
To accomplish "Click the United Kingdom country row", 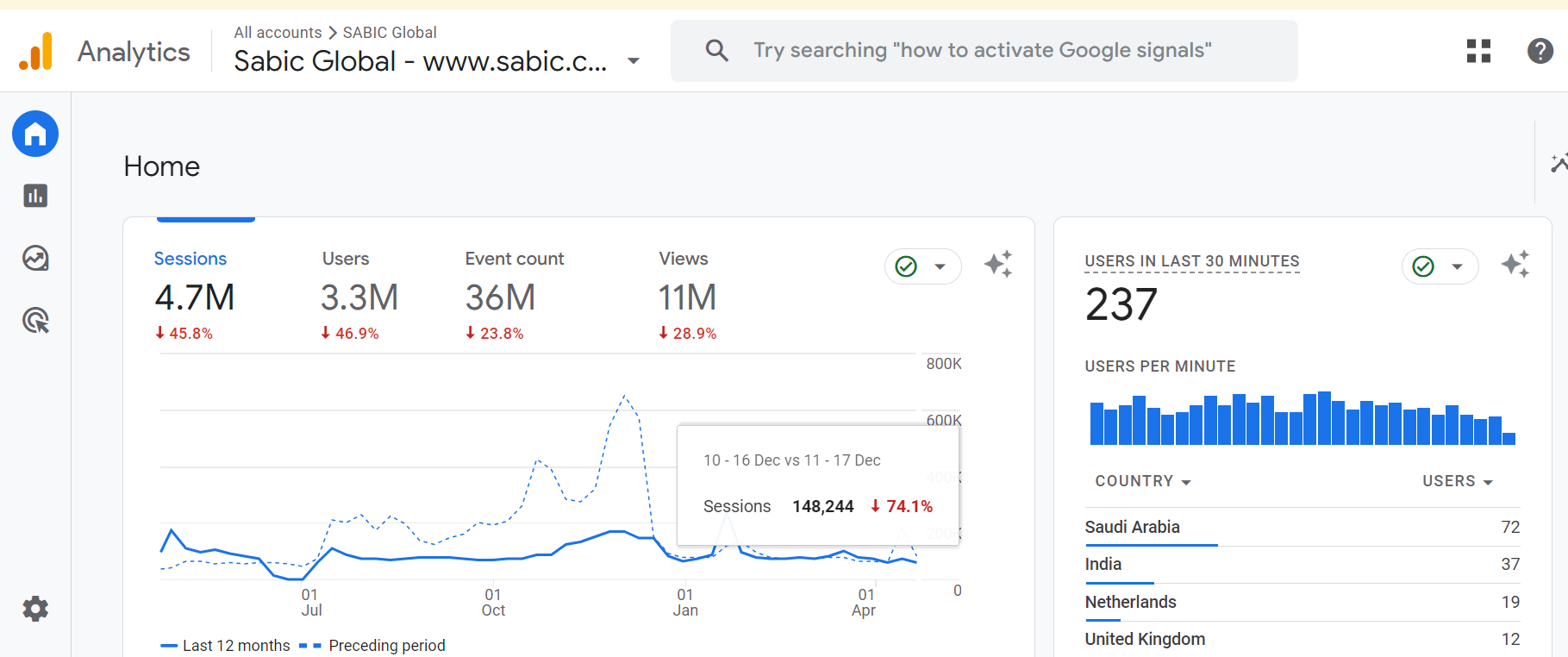I will (1303, 639).
